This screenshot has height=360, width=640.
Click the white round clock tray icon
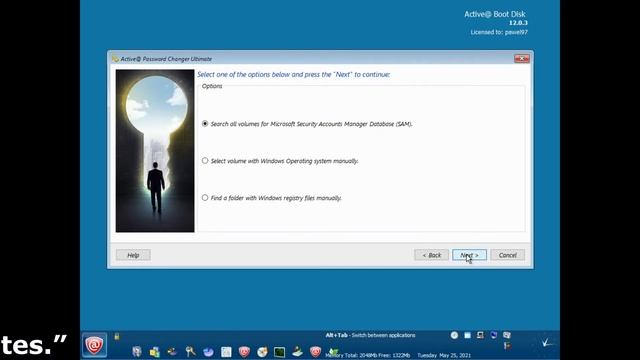click(x=454, y=335)
